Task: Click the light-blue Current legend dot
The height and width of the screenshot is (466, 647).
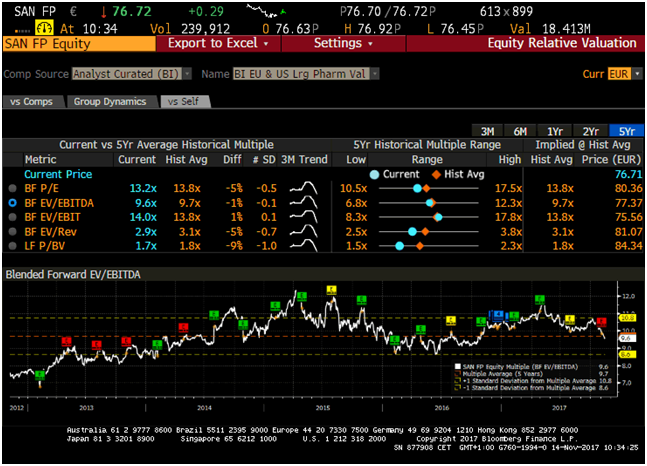Action: pos(374,175)
